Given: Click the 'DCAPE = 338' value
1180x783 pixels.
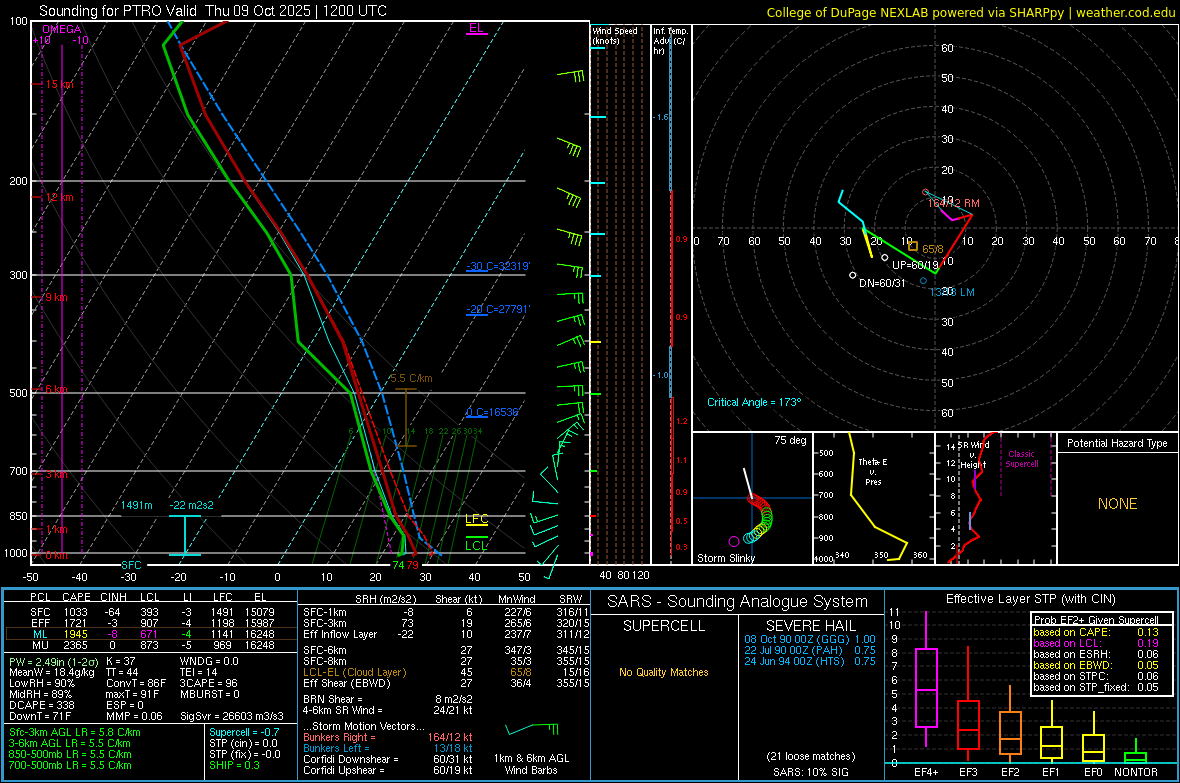Looking at the screenshot, I should pos(41,705).
